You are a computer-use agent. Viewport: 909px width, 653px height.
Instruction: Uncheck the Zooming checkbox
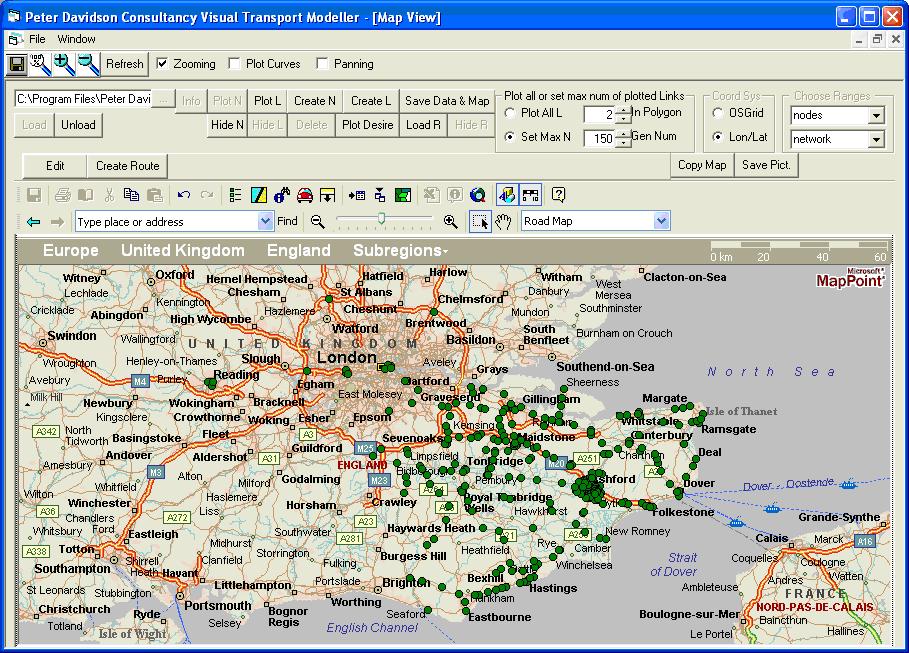pos(162,64)
